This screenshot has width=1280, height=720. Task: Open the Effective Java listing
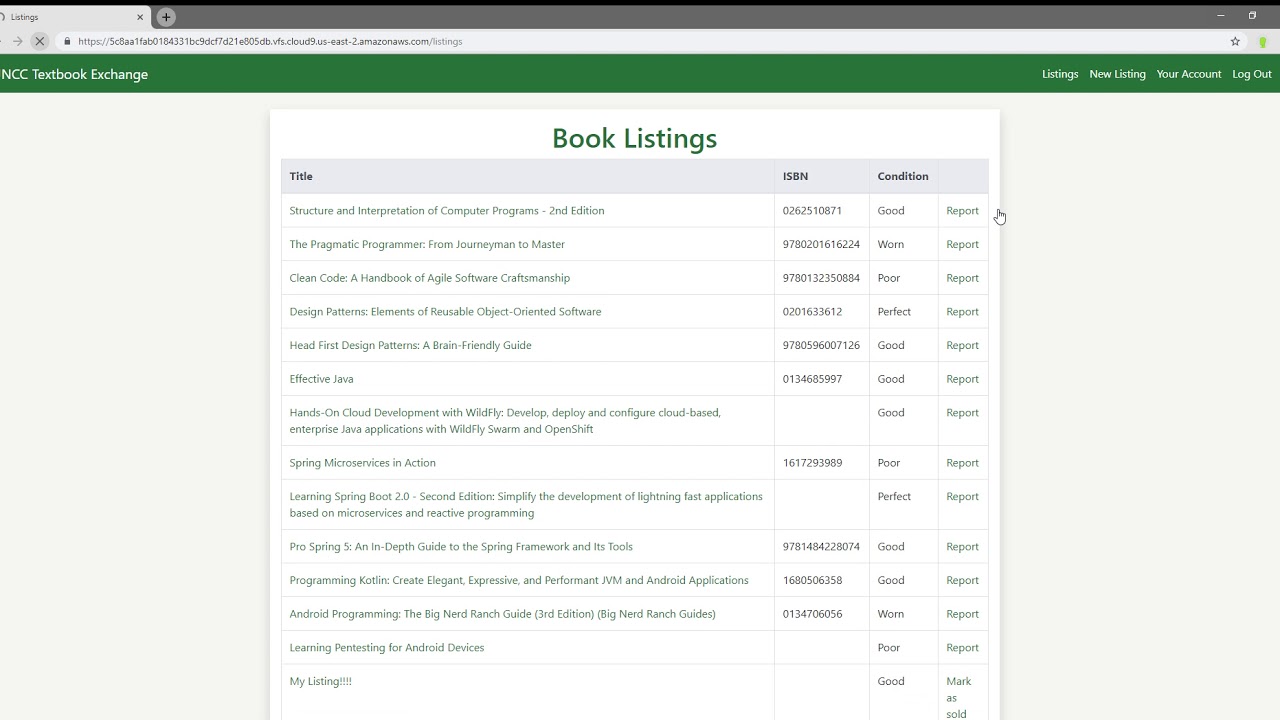click(321, 379)
